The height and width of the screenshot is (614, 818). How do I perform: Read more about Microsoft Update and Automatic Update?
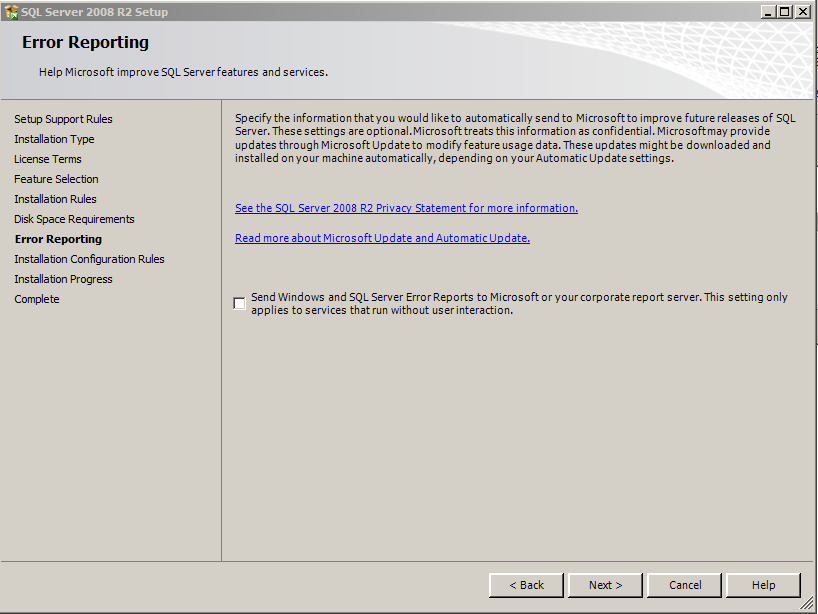click(382, 238)
